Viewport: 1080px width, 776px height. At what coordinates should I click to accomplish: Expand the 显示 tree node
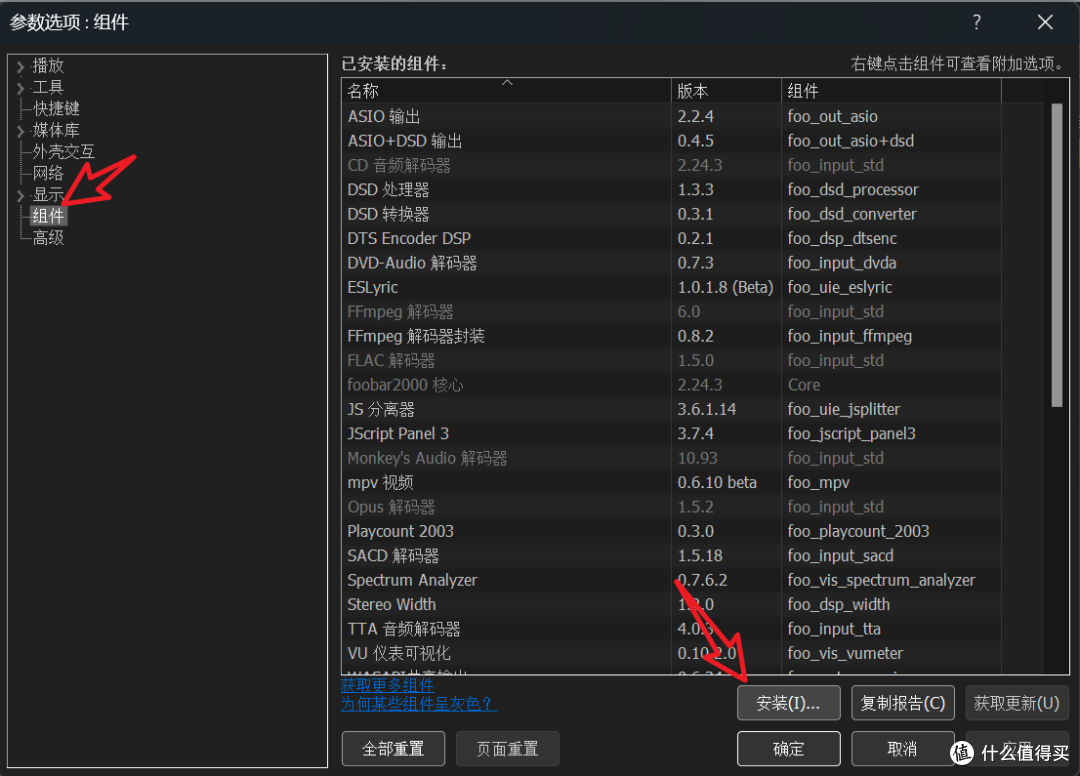tap(20, 196)
